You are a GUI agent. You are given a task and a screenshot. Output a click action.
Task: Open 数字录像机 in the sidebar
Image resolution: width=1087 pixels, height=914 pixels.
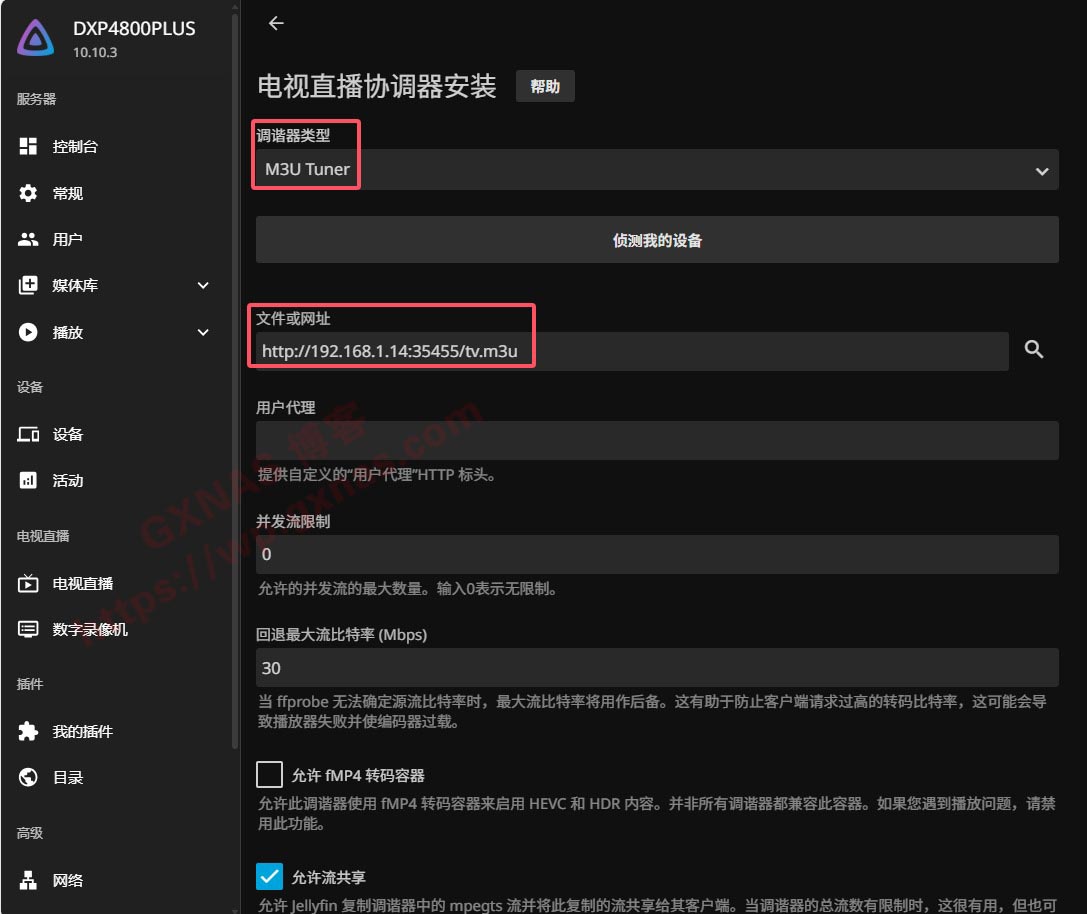pos(89,630)
